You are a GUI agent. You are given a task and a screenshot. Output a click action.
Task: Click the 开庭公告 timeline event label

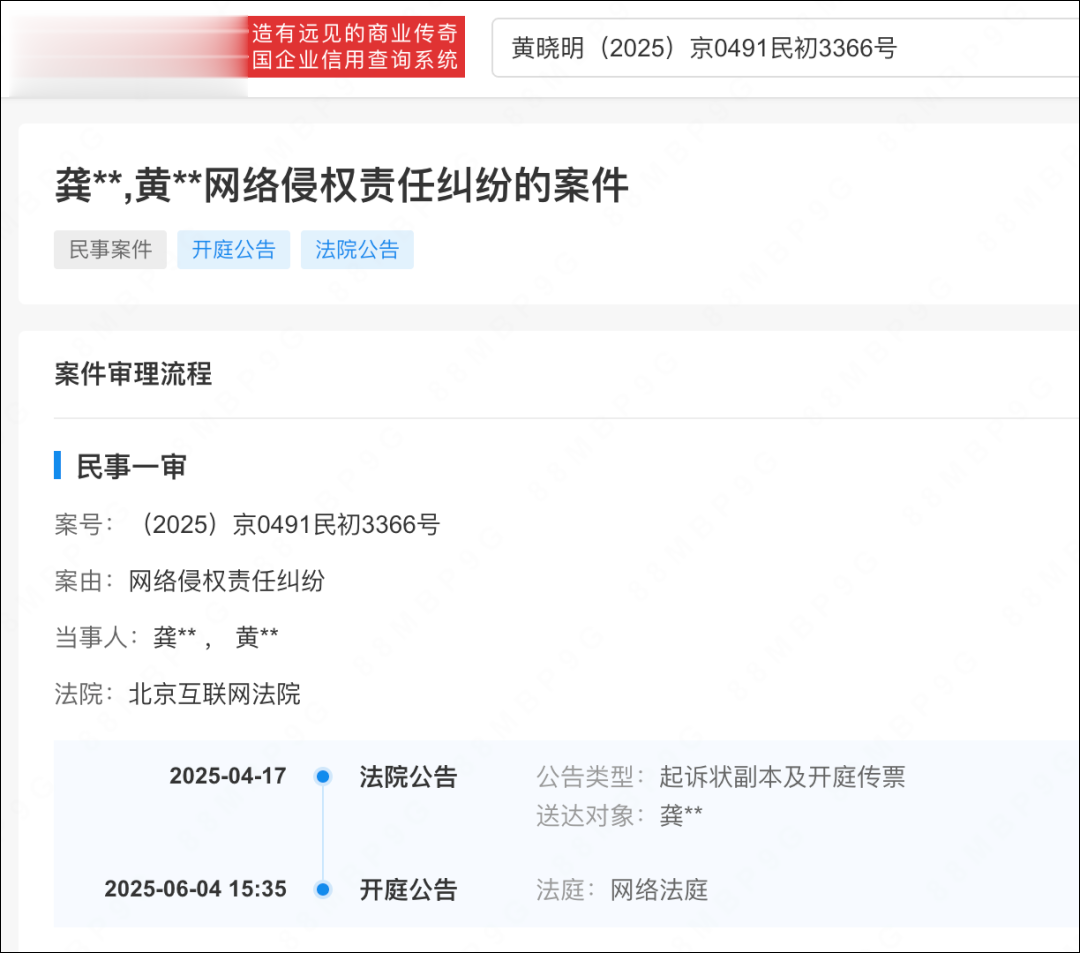[408, 890]
